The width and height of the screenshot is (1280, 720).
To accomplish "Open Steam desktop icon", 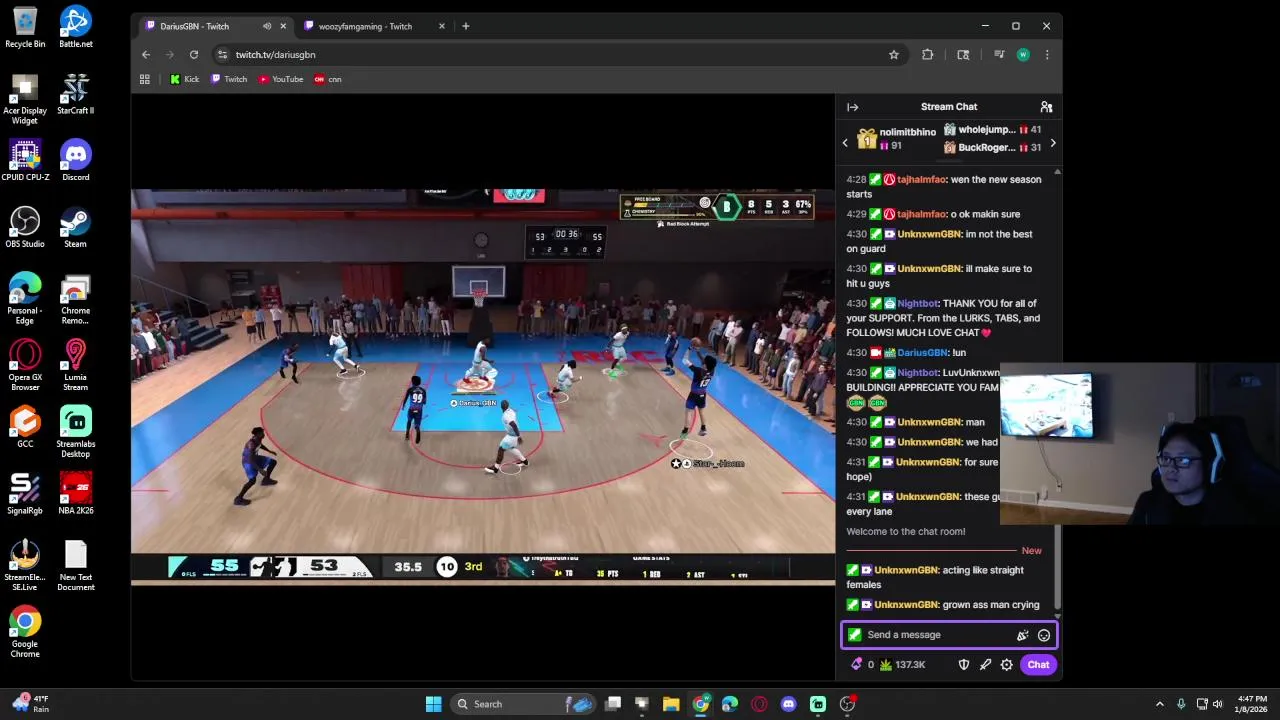I will coord(75,228).
